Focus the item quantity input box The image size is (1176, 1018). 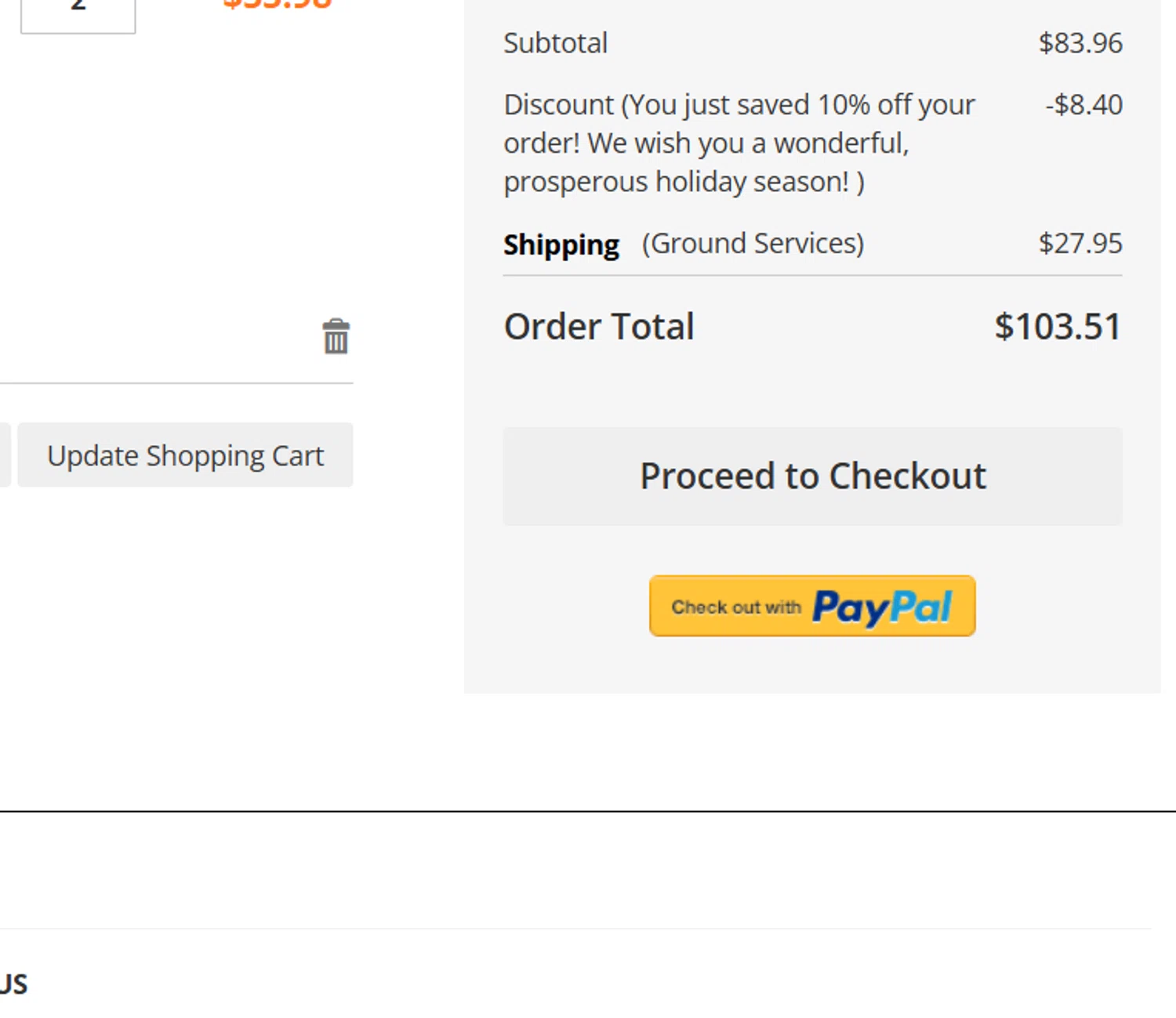[x=78, y=14]
